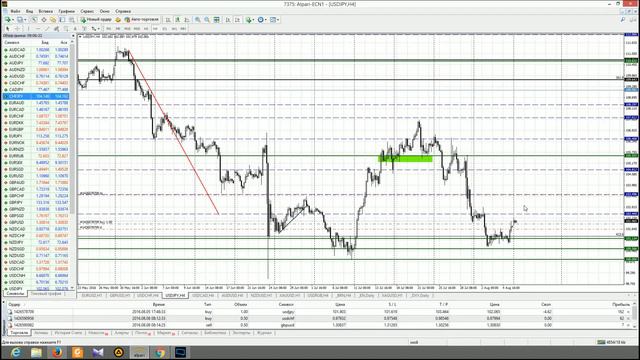Image resolution: width=640 pixels, height=360 pixels.
Task: Toggle the Auto-trading button
Action: (142, 20)
